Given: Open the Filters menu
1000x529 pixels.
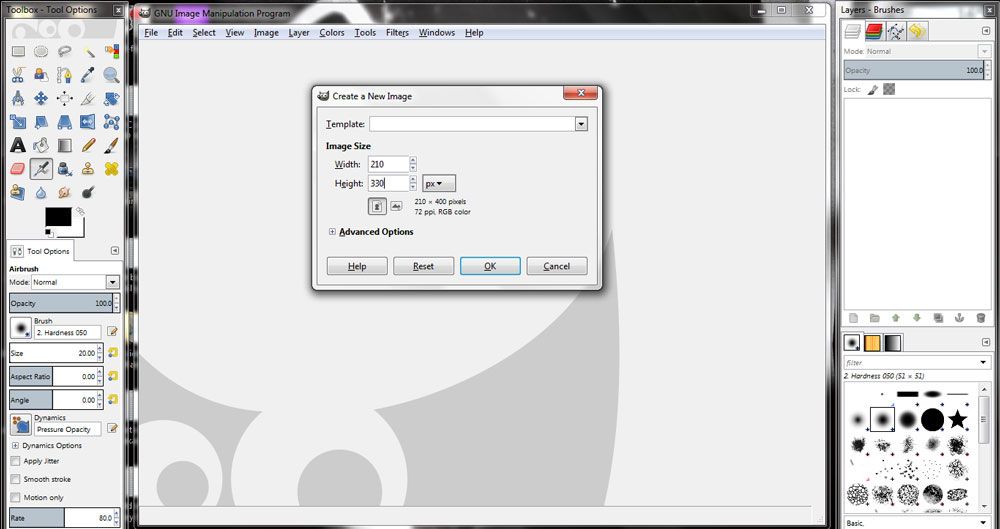Looking at the screenshot, I should click(x=397, y=33).
